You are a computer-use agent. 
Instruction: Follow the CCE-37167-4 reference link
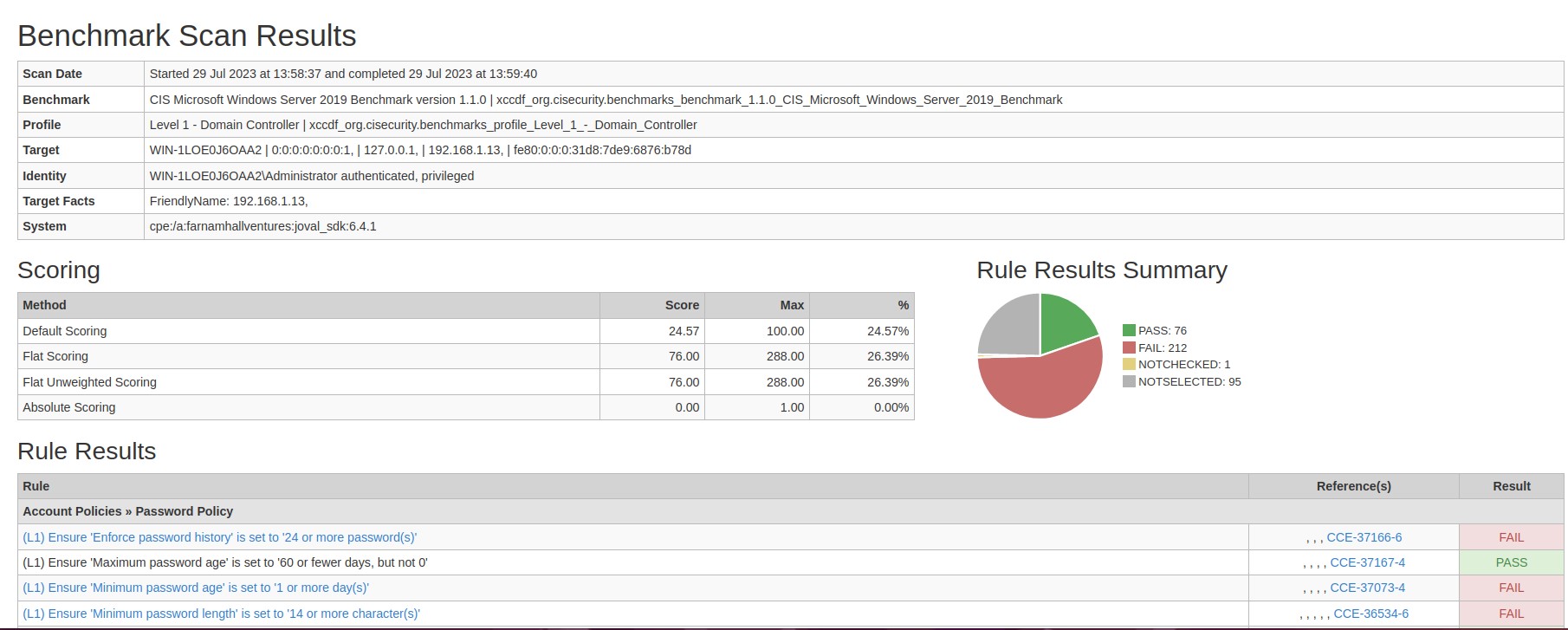1367,562
